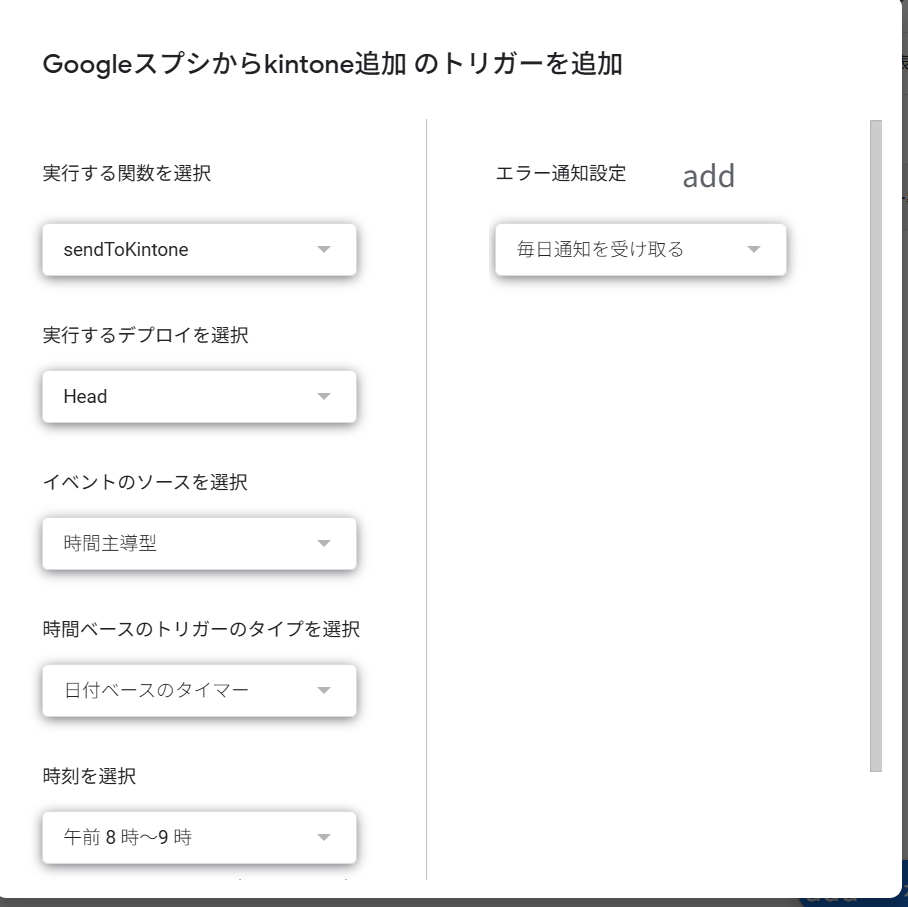
Task: Click the arrow icon in Head dropdown
Action: 324,397
